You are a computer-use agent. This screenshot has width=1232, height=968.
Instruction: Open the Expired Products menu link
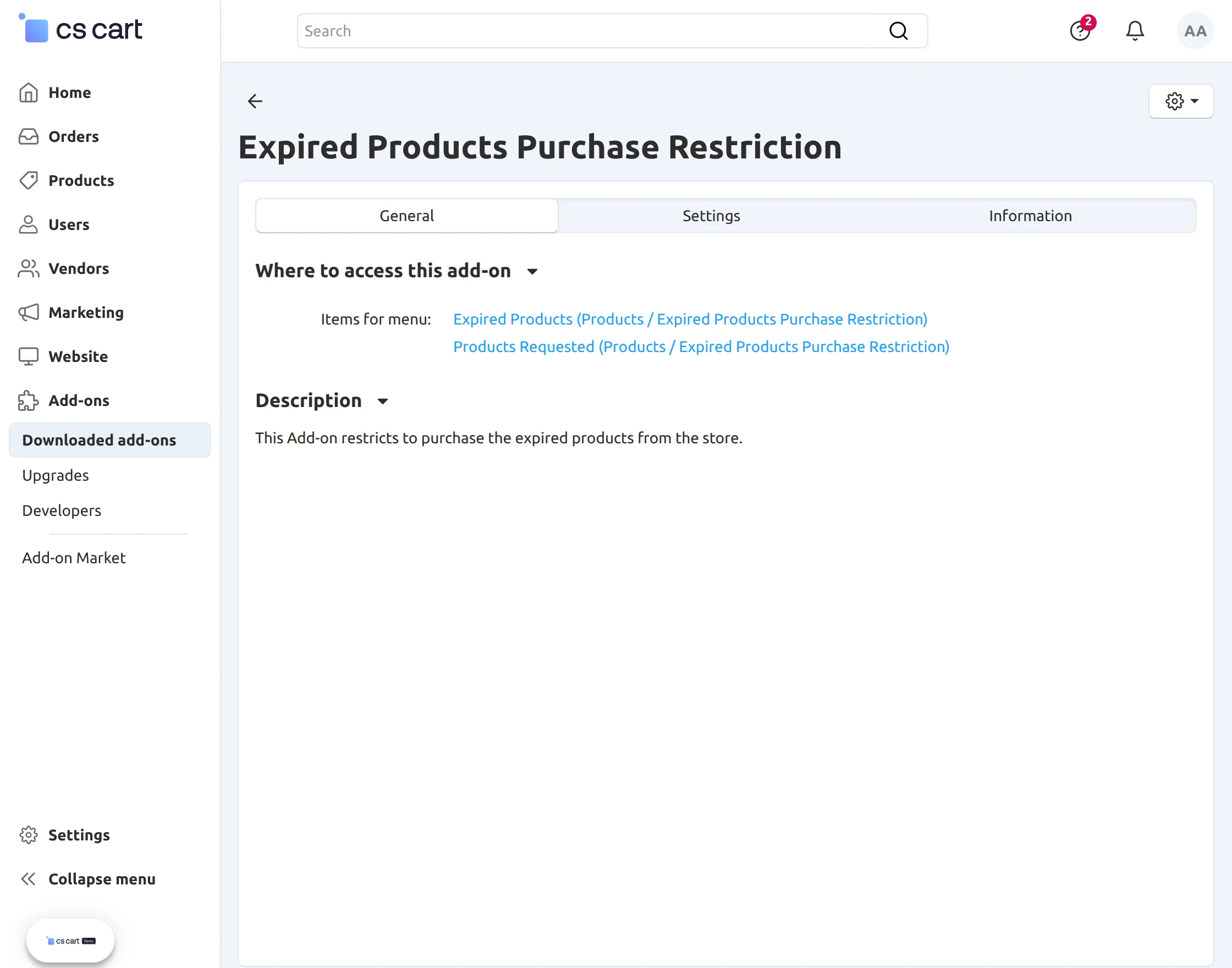690,319
